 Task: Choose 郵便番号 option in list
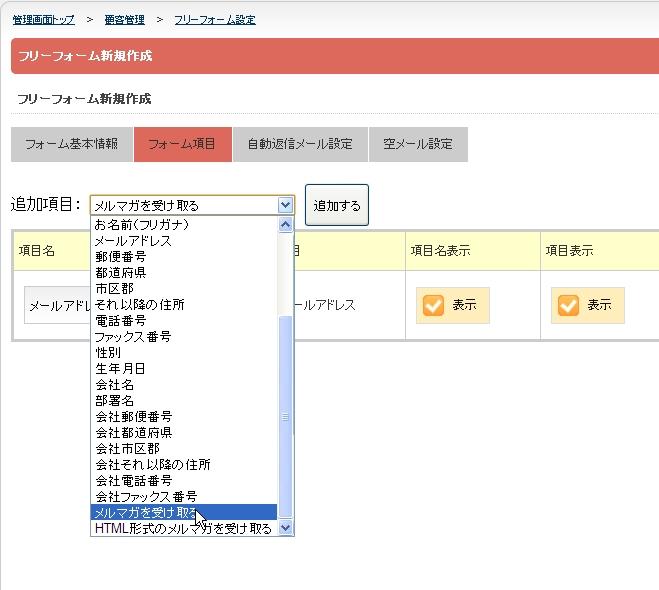[119, 257]
